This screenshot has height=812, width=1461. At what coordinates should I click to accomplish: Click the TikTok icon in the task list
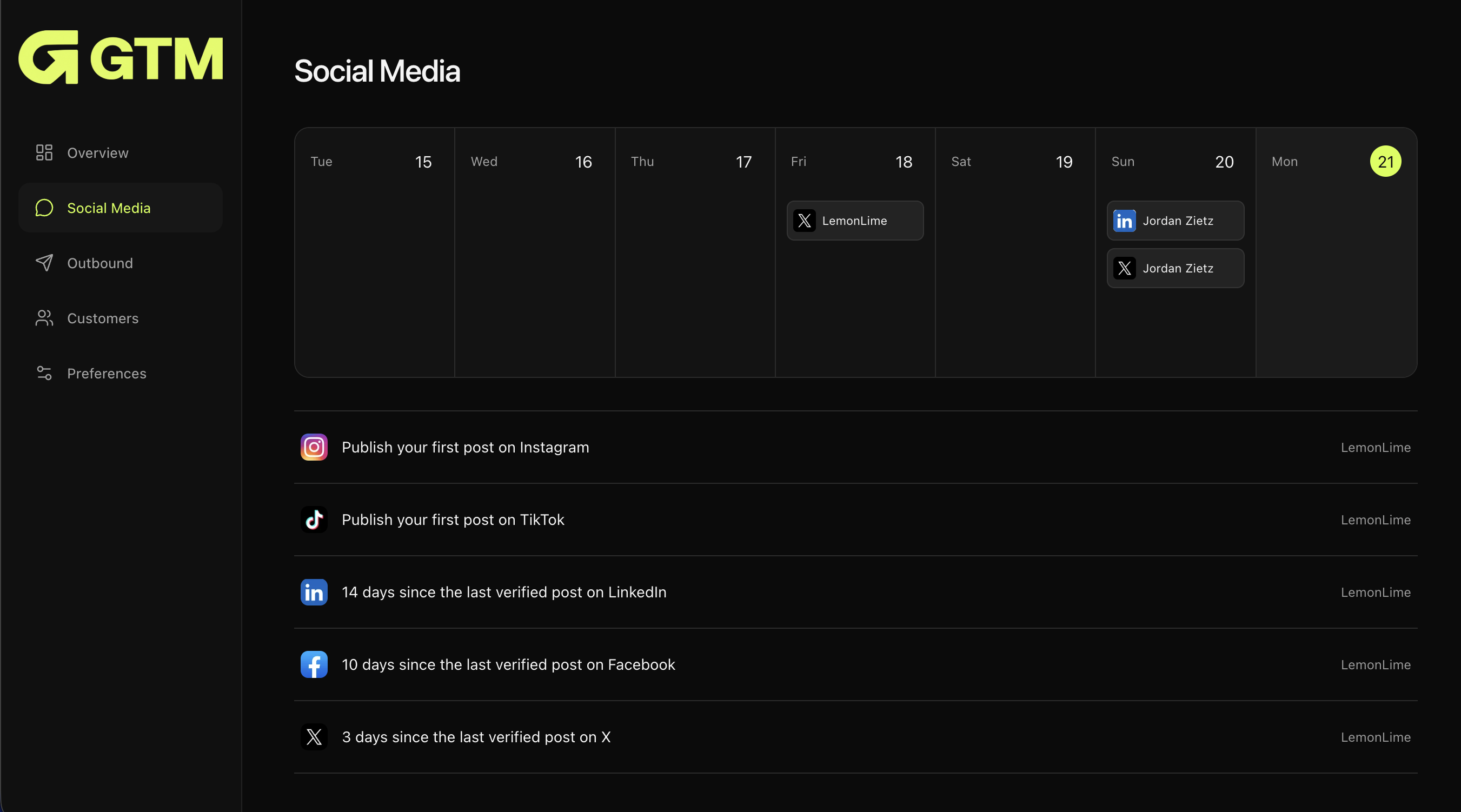coord(314,520)
